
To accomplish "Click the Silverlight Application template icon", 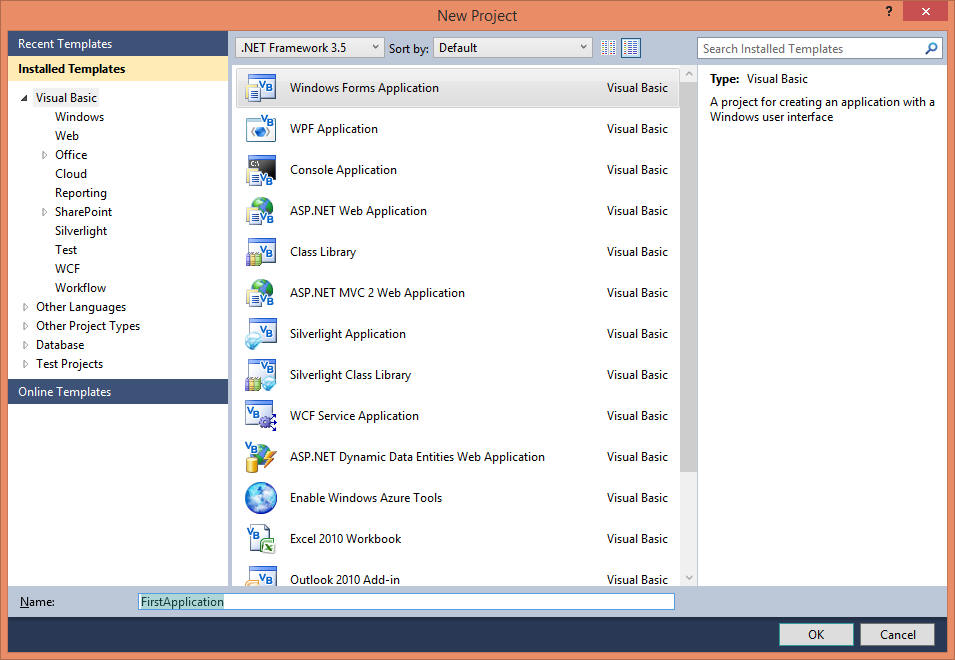I will click(x=261, y=334).
